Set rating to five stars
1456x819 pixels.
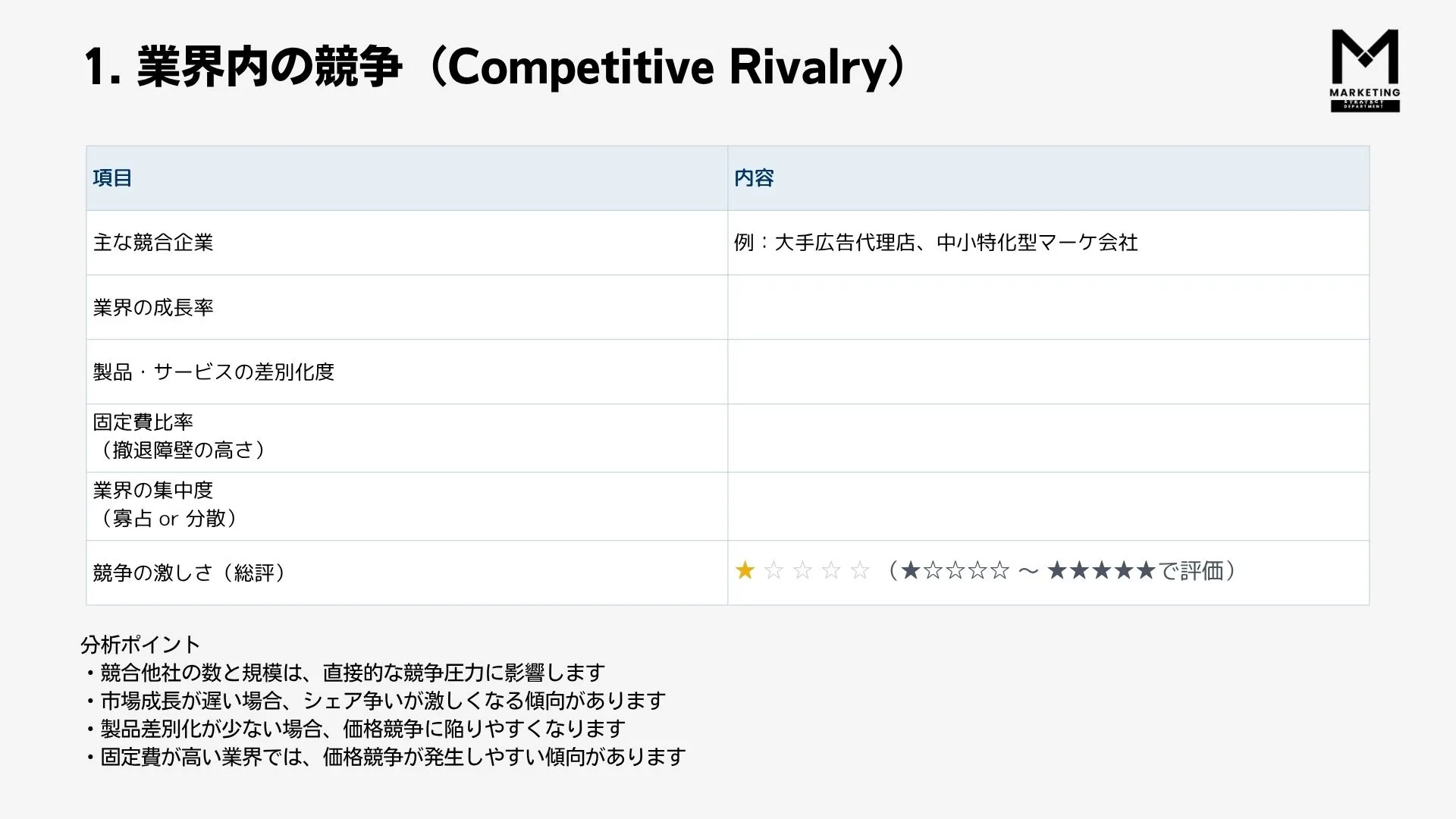[x=860, y=570]
